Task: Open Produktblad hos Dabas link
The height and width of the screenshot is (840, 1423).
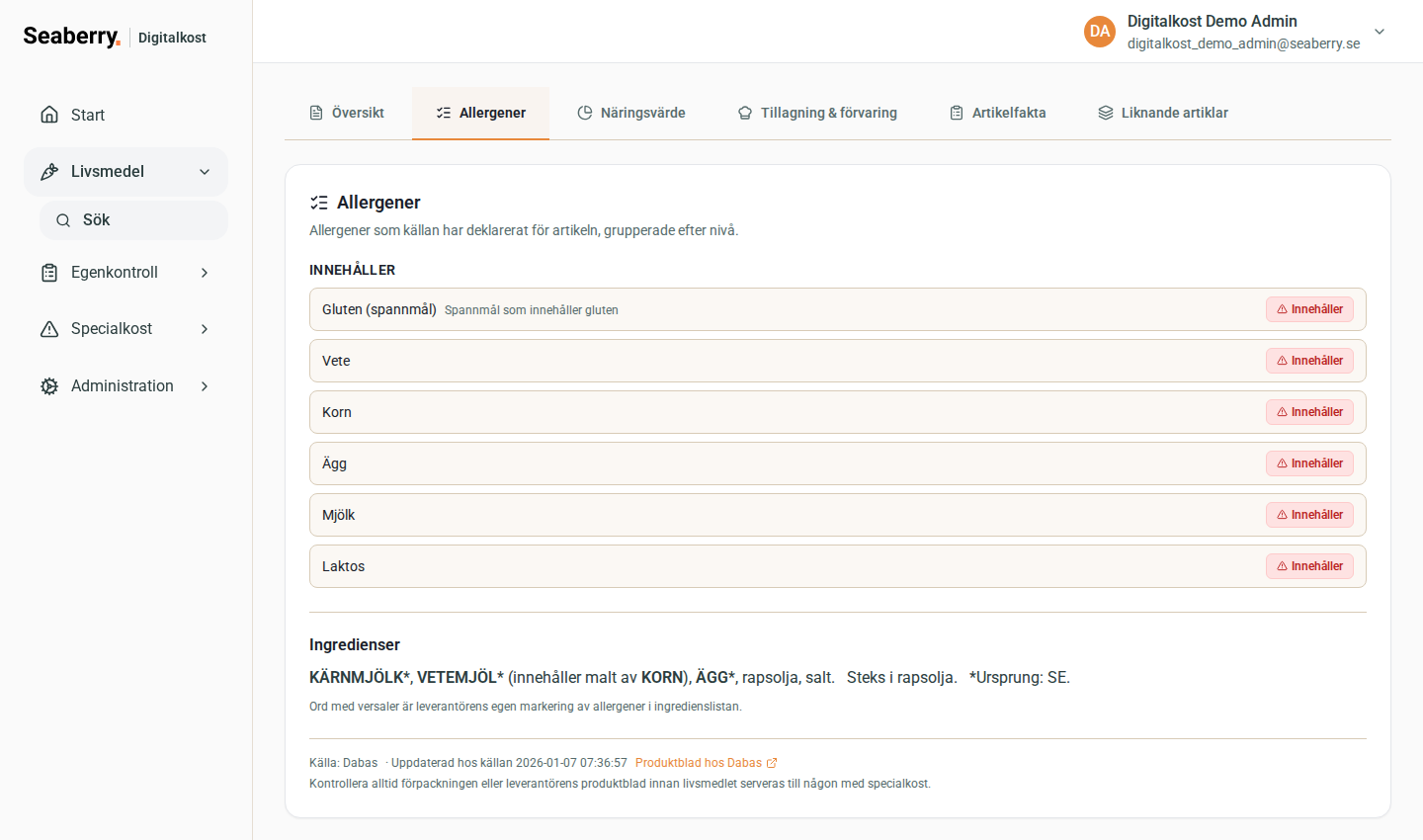Action: coord(707,763)
